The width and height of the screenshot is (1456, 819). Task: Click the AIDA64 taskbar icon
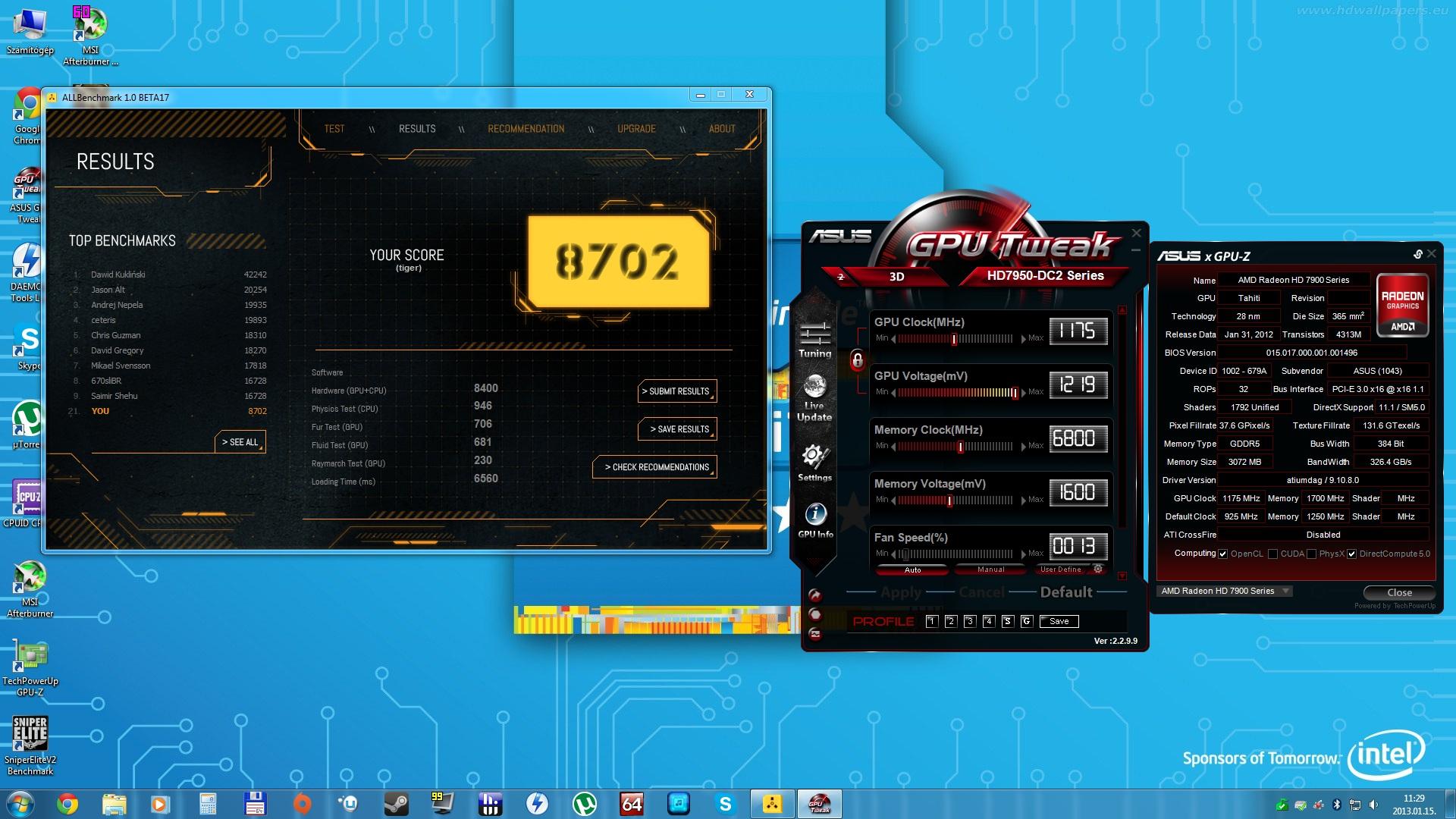point(631,804)
